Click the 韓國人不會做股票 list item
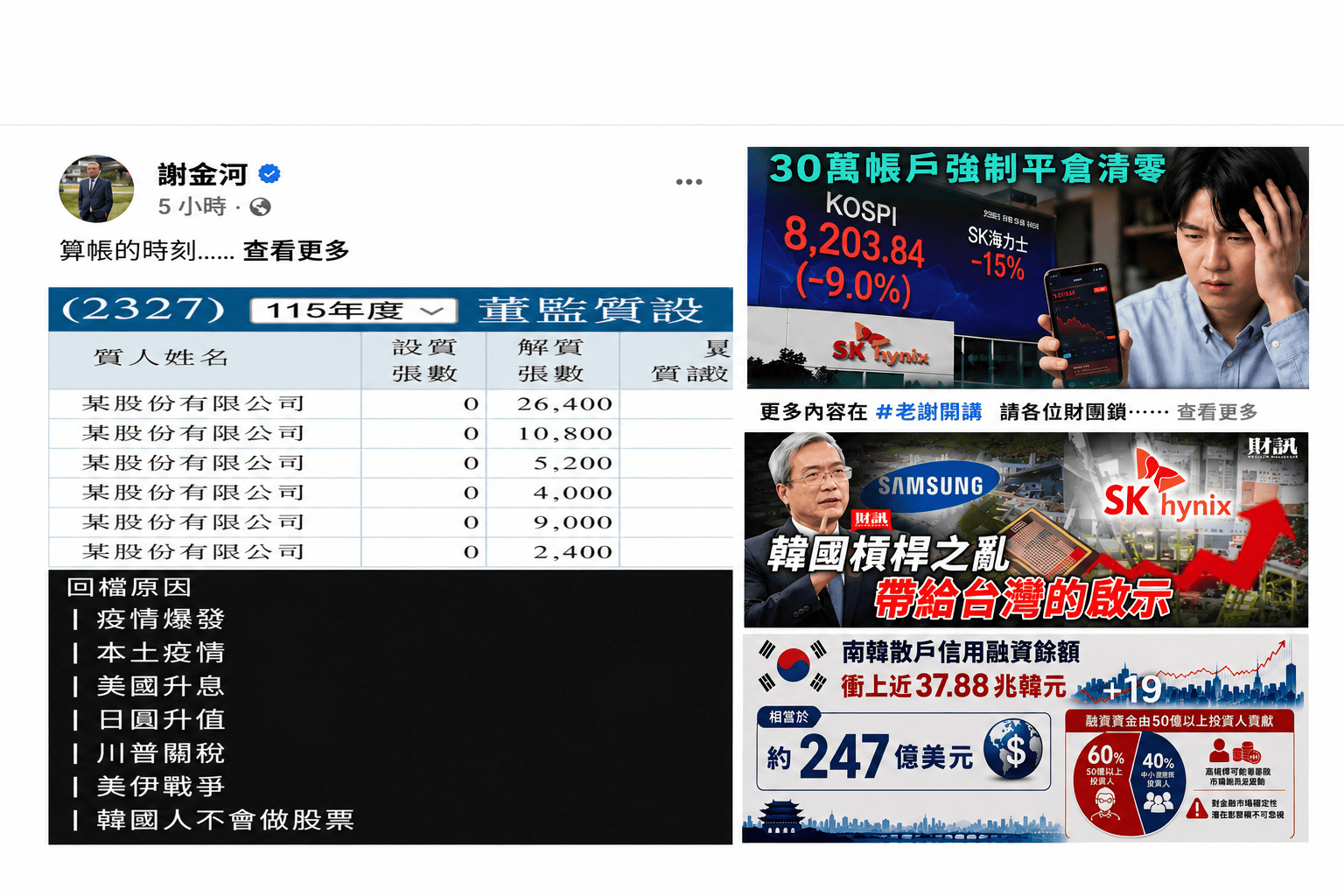 (226, 820)
